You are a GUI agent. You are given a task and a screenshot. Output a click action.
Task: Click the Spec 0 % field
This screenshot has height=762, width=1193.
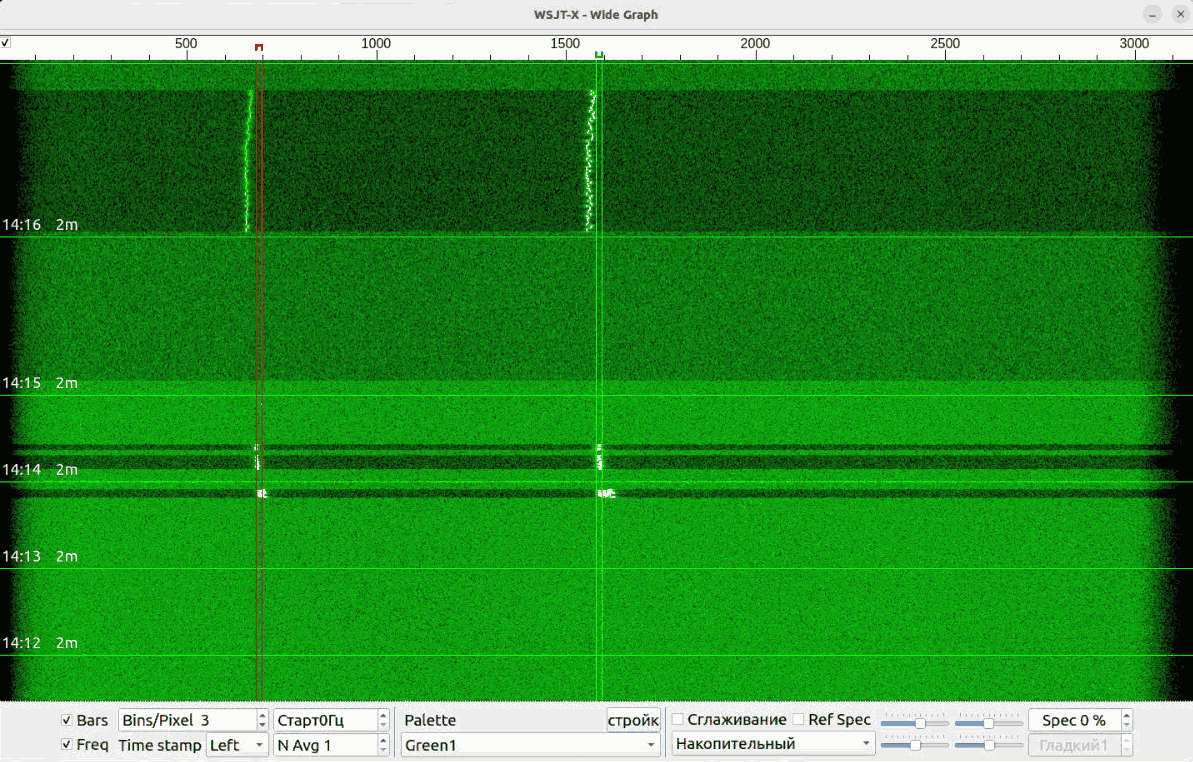coord(1073,720)
